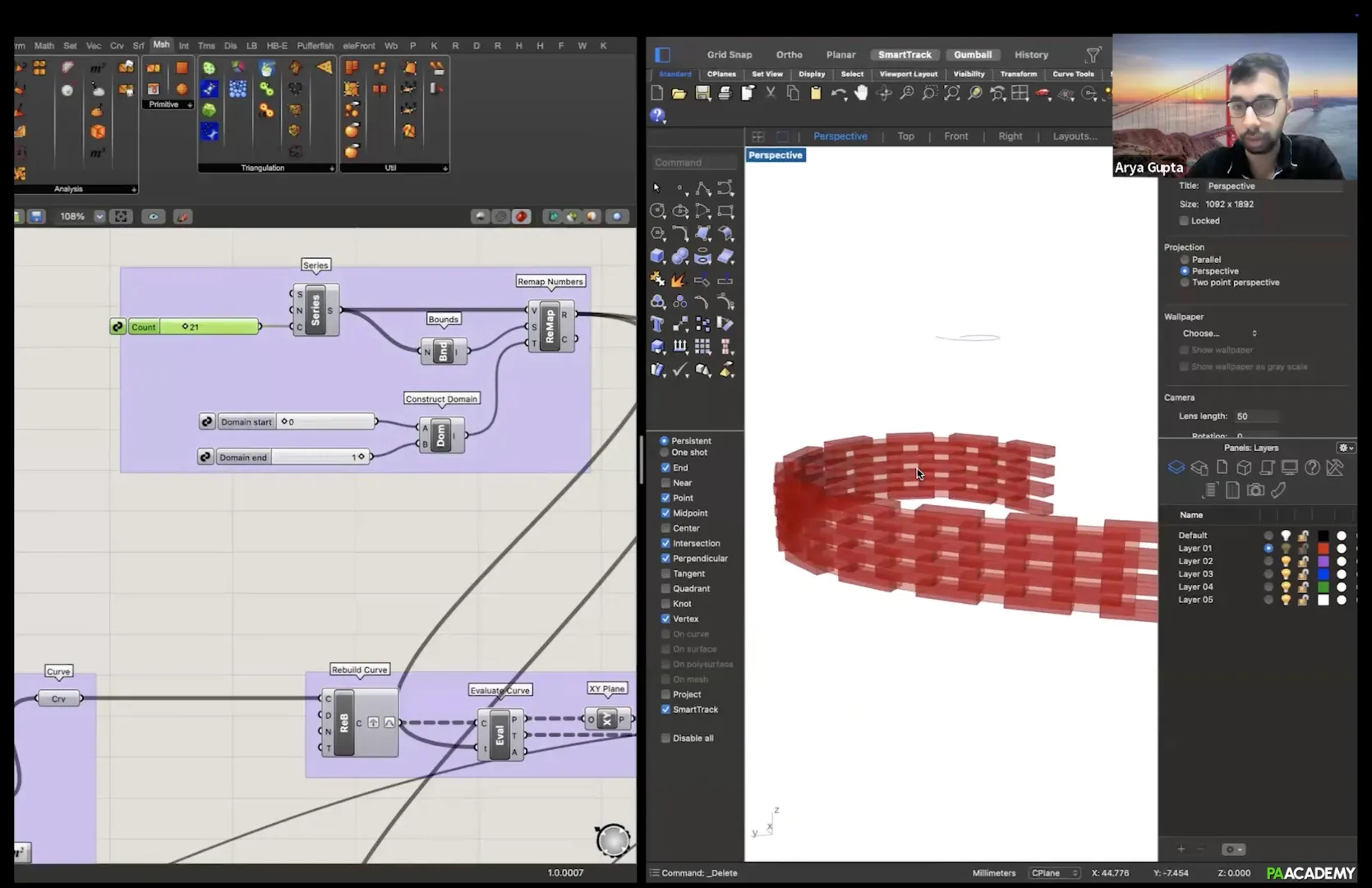
Task: Toggle Layer 03 visibility light bulb
Action: [x=1286, y=574]
